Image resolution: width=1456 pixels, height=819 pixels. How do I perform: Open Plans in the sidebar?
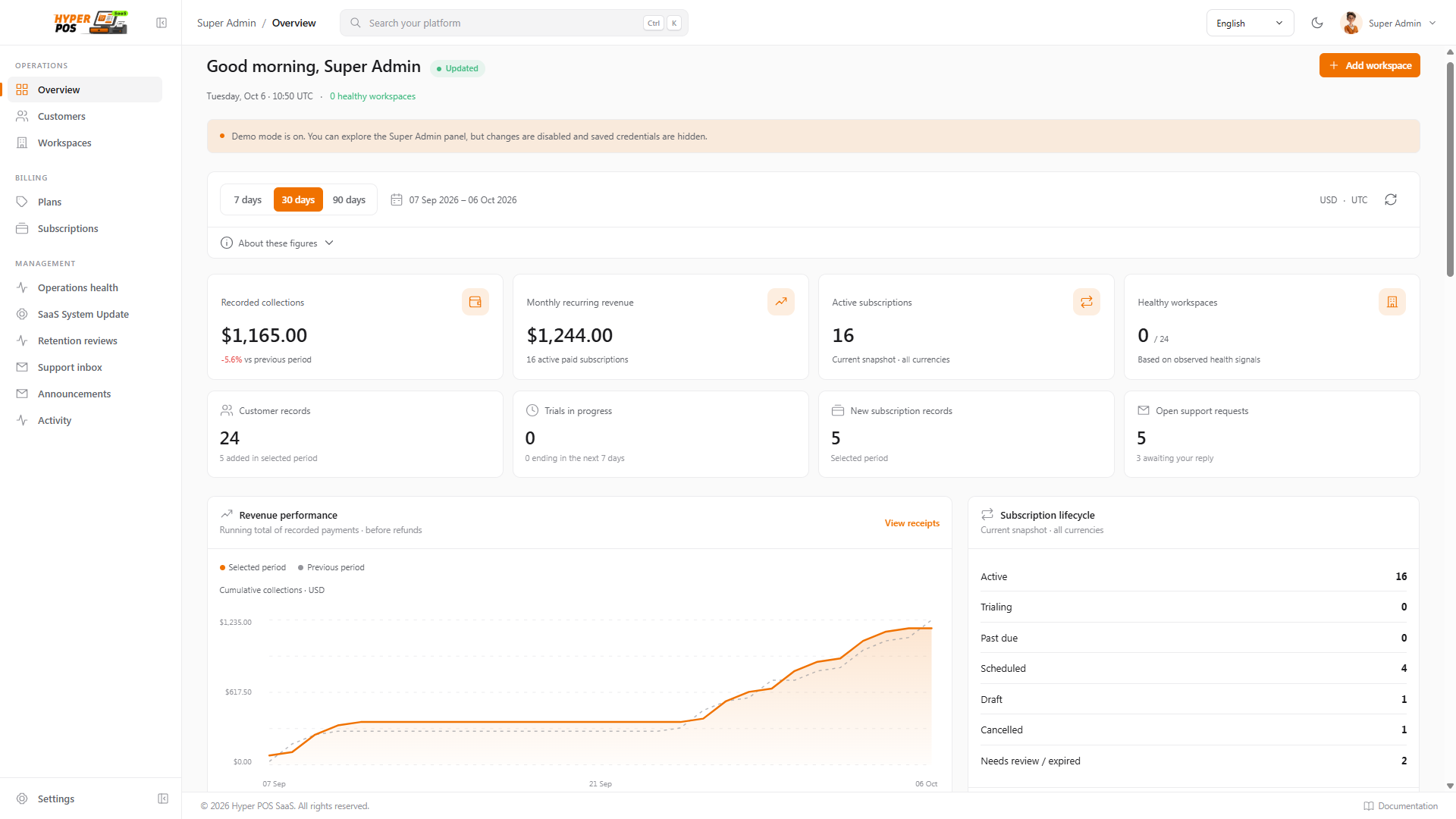pos(85,202)
